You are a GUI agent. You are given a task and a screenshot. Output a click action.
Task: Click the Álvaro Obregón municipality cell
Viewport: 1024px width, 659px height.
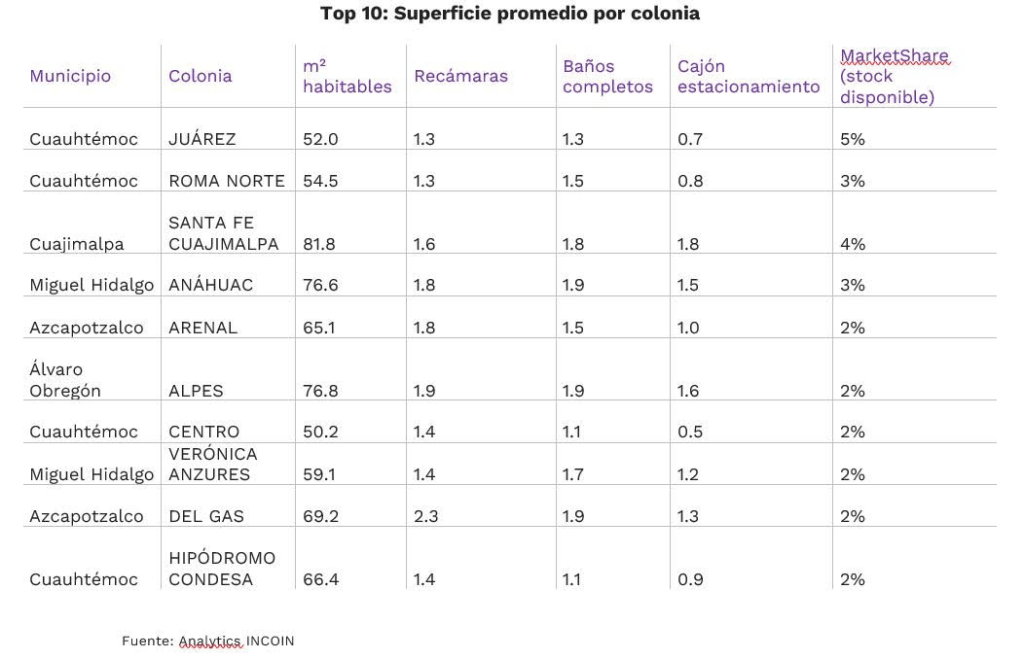pos(65,381)
